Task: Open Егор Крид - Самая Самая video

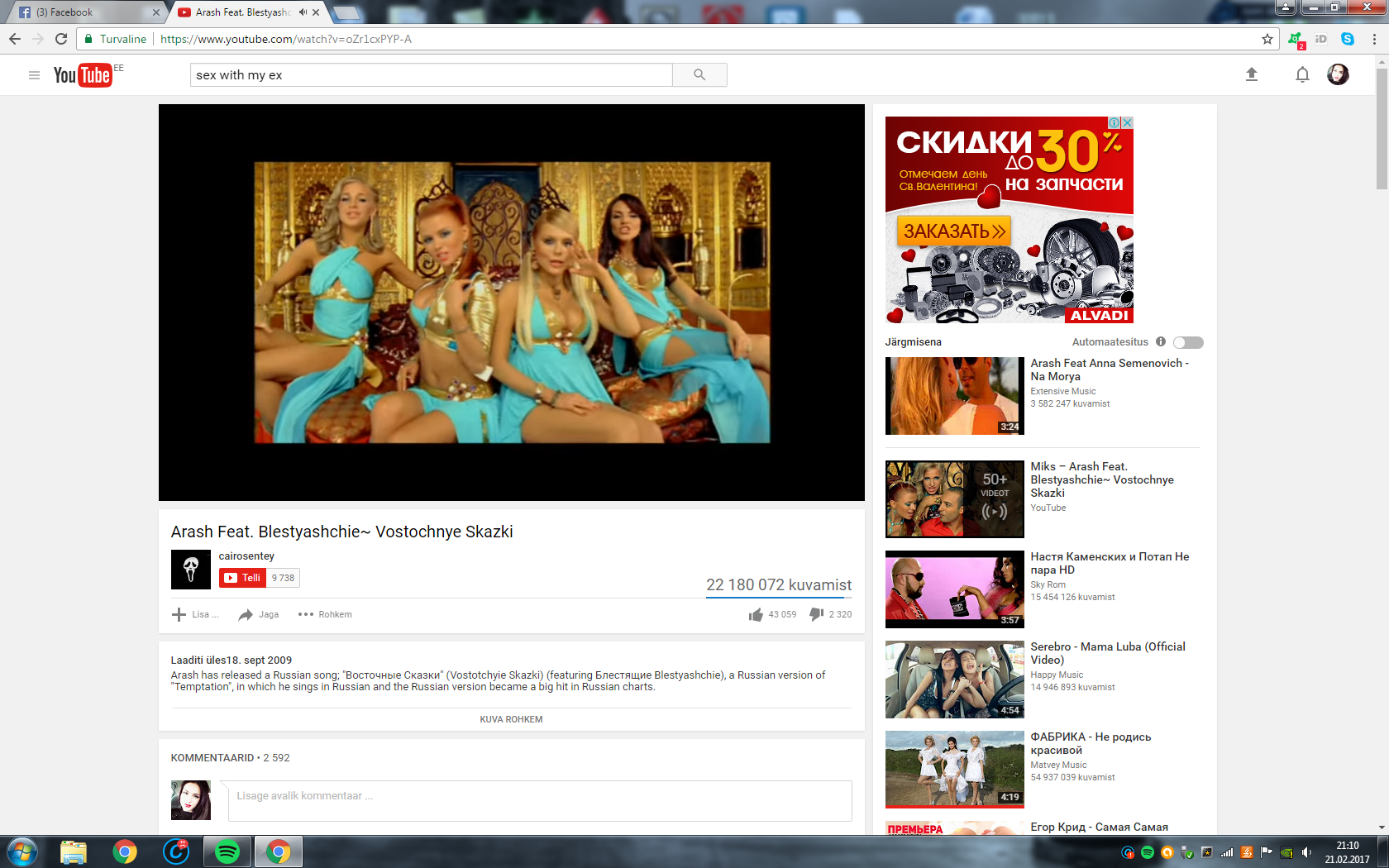Action: [x=1099, y=827]
